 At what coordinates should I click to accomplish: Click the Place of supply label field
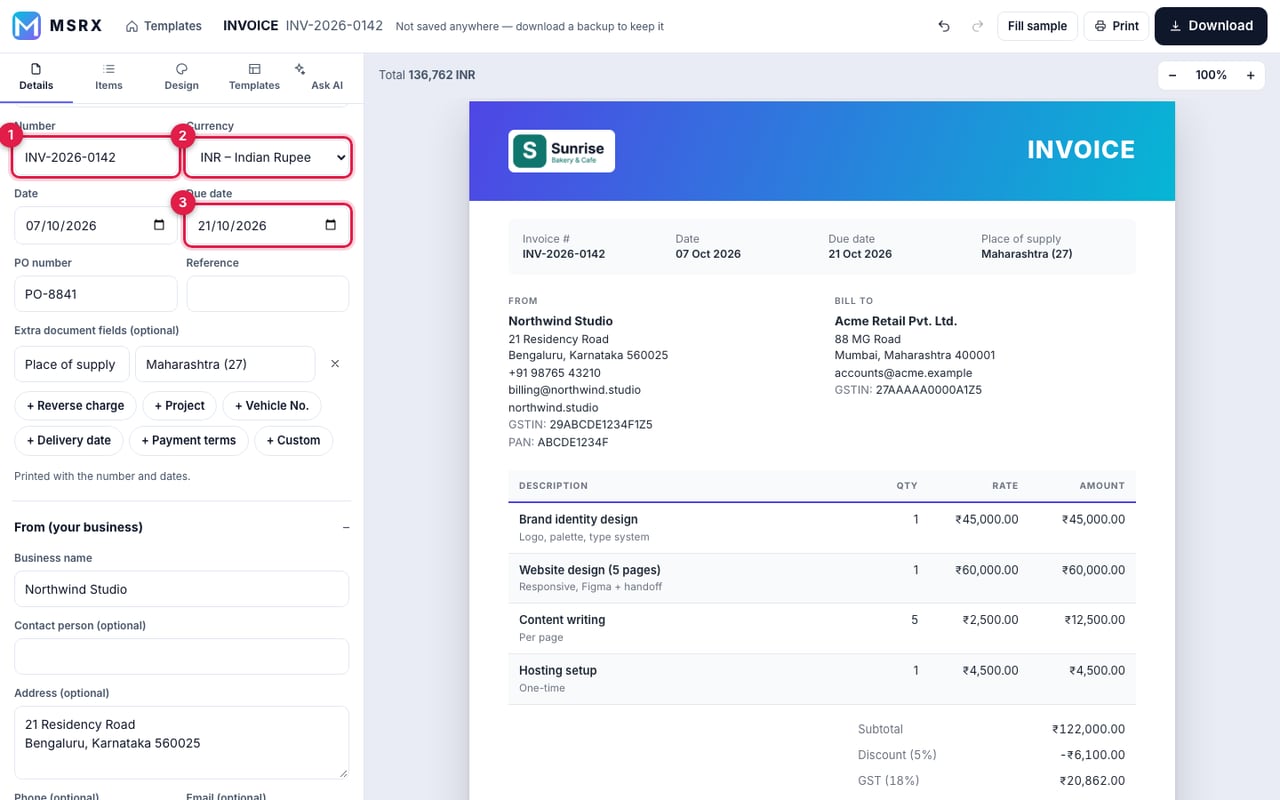click(71, 364)
